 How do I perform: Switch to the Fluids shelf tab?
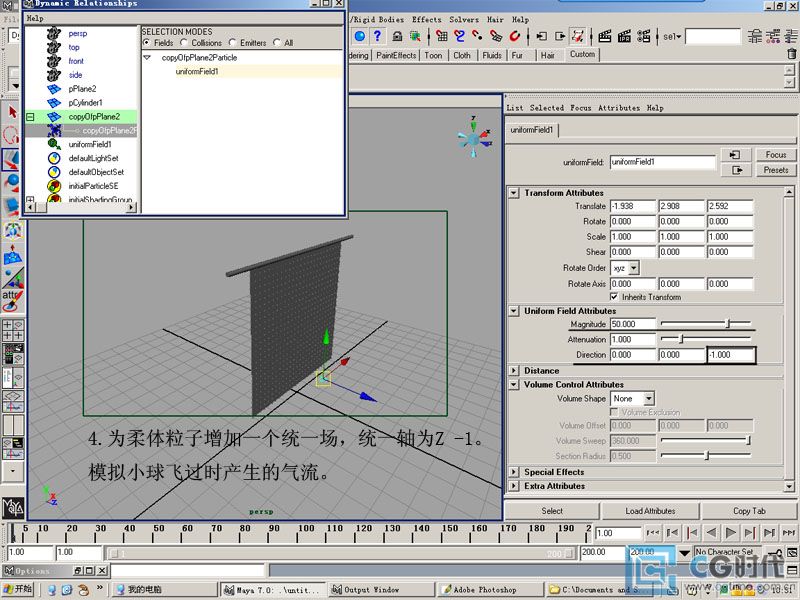492,55
